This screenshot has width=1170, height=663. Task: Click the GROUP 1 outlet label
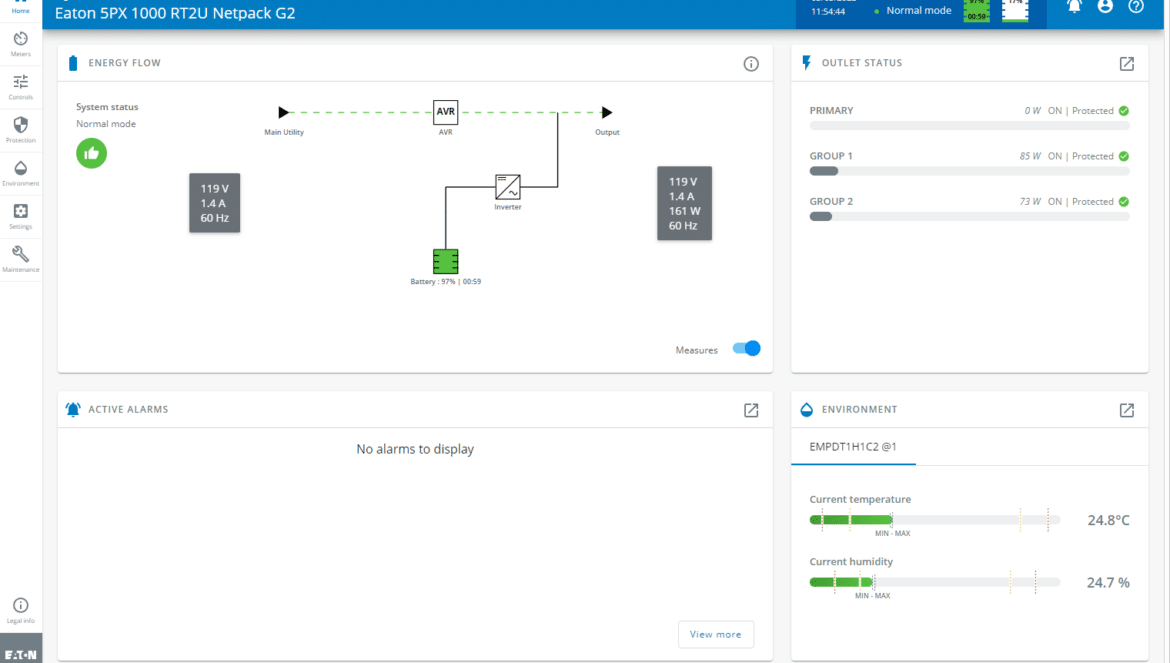(x=830, y=157)
